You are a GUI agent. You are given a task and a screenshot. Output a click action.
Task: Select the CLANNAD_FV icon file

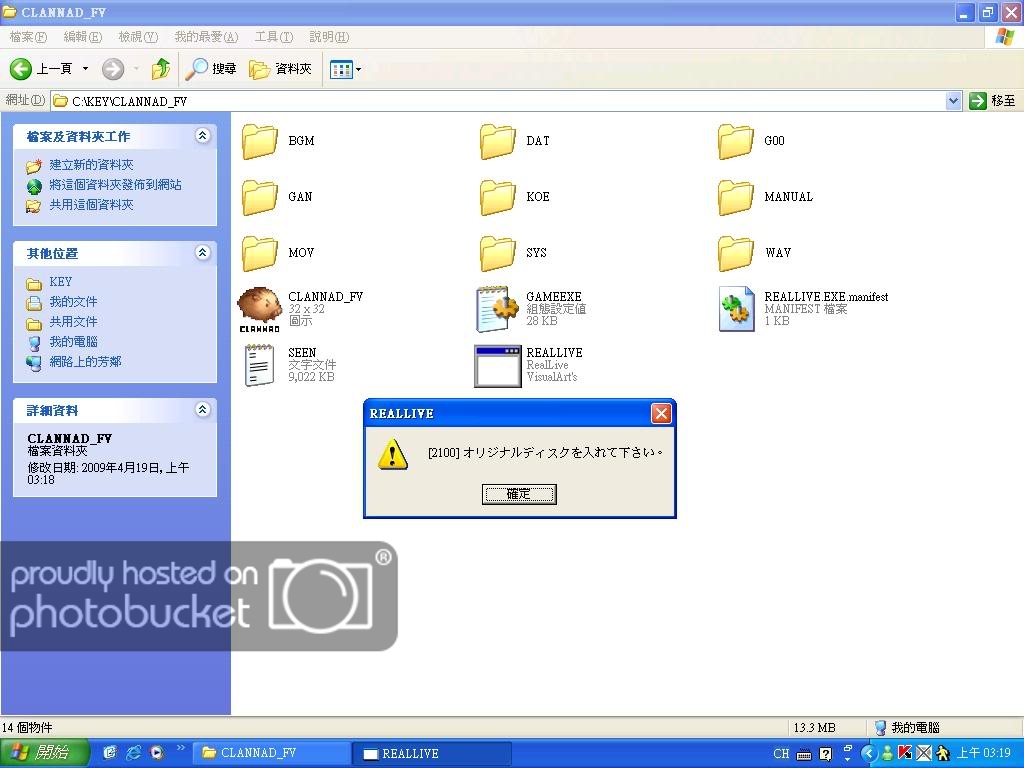point(300,310)
